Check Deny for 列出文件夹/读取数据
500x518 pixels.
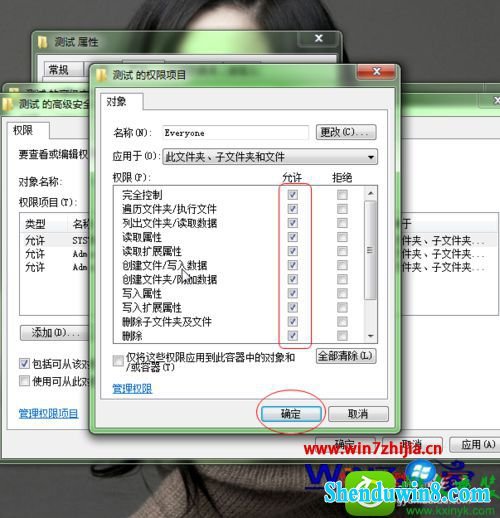tap(342, 223)
